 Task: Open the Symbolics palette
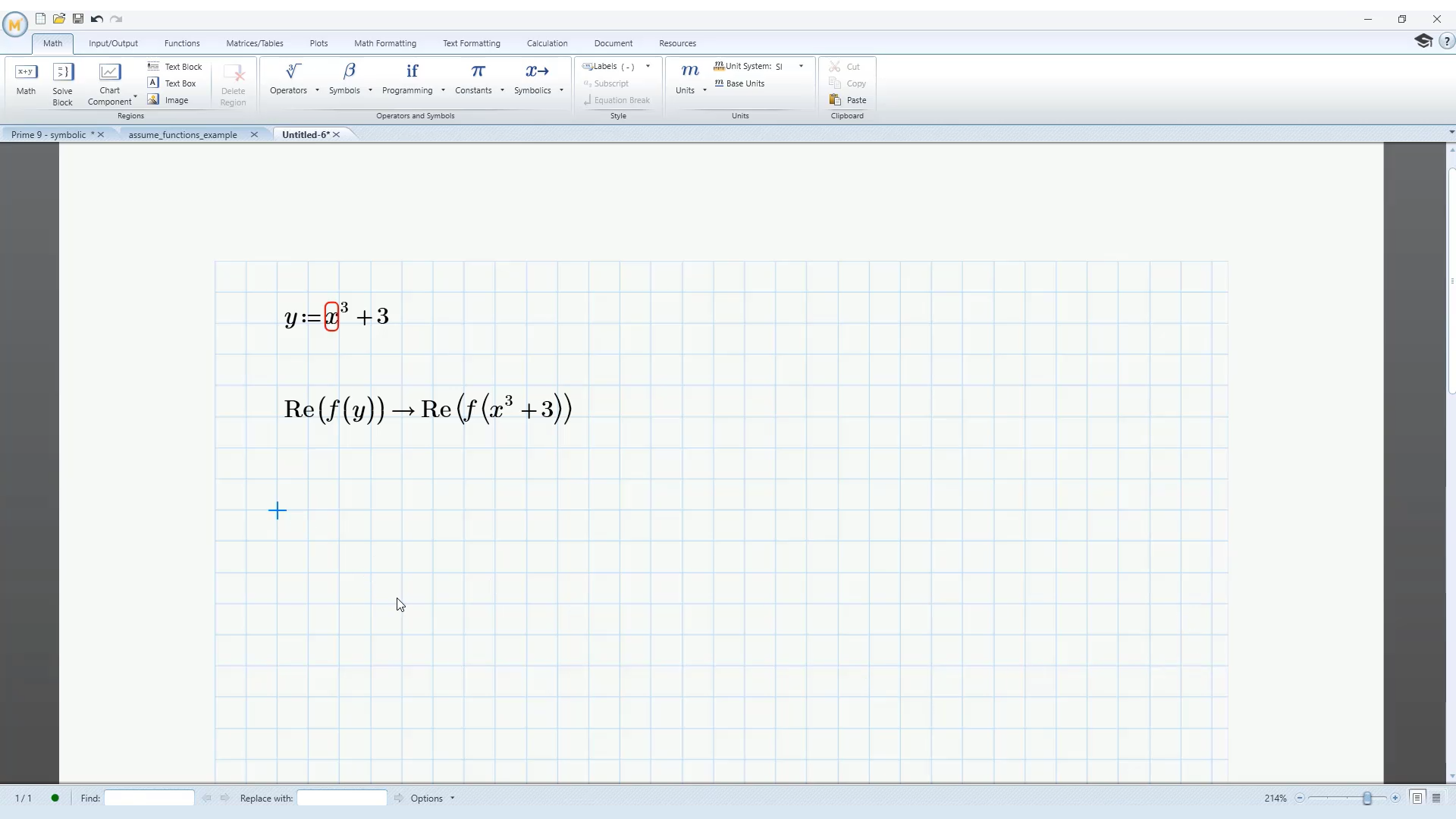coord(533,79)
